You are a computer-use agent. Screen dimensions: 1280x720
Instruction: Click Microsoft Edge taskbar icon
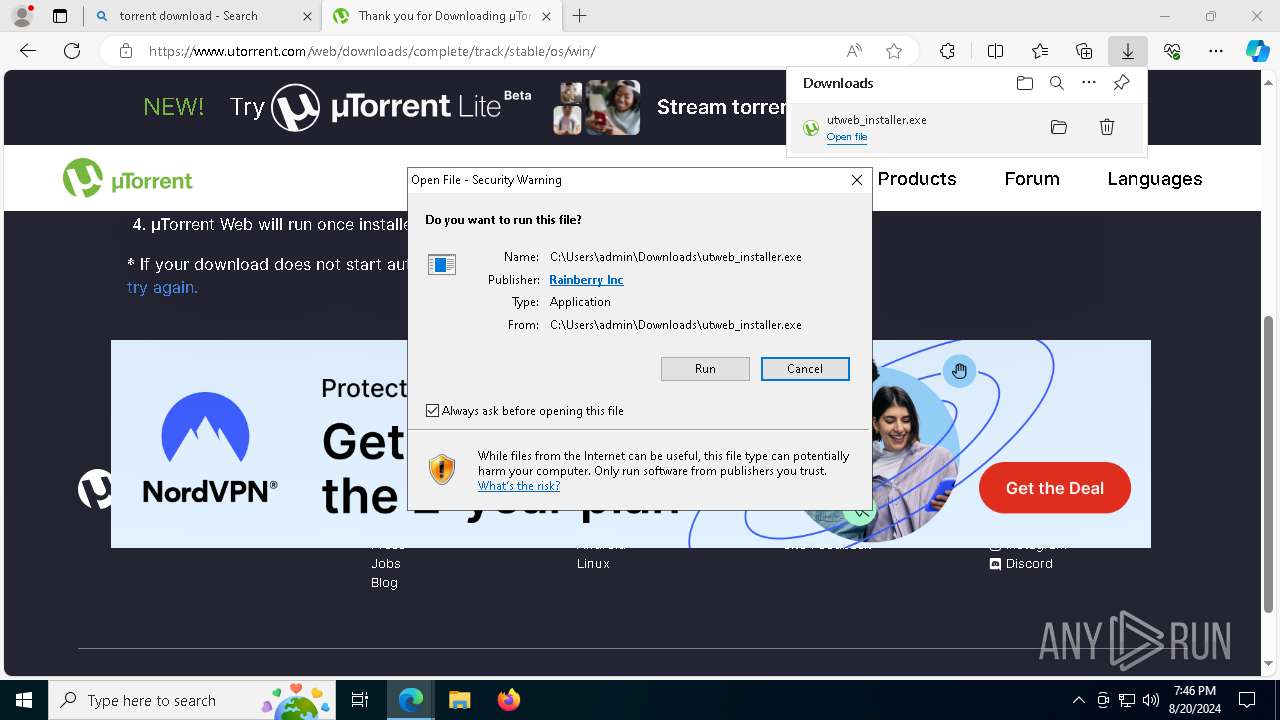411,700
